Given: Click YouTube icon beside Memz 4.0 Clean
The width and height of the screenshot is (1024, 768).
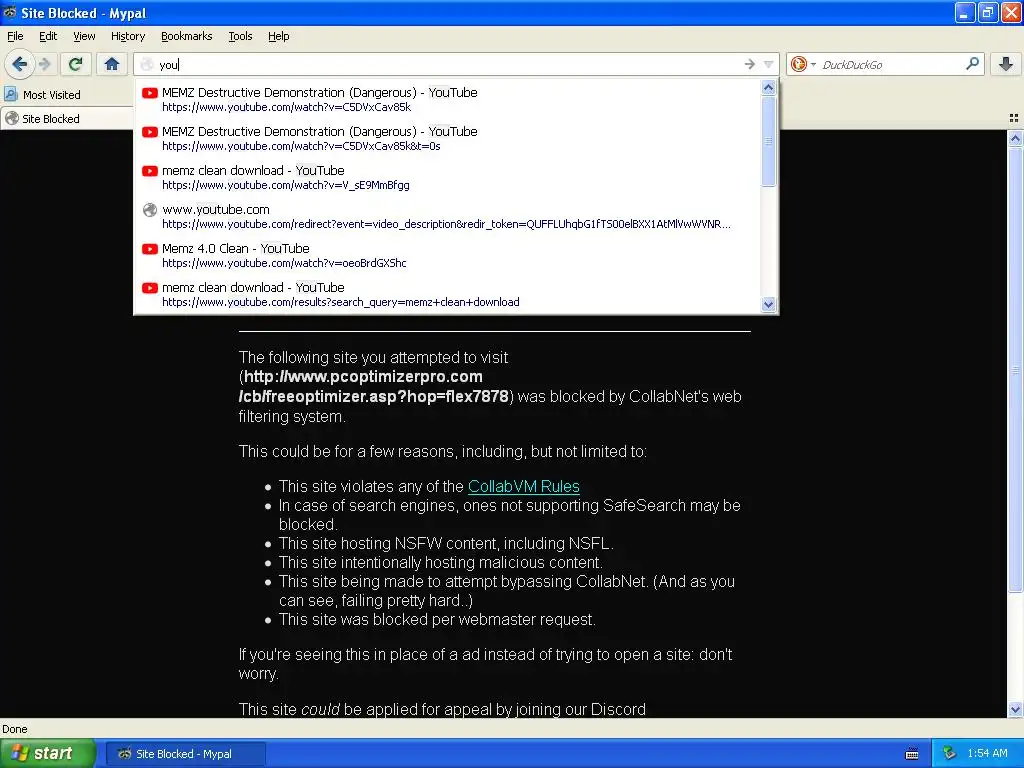Looking at the screenshot, I should pos(150,249).
